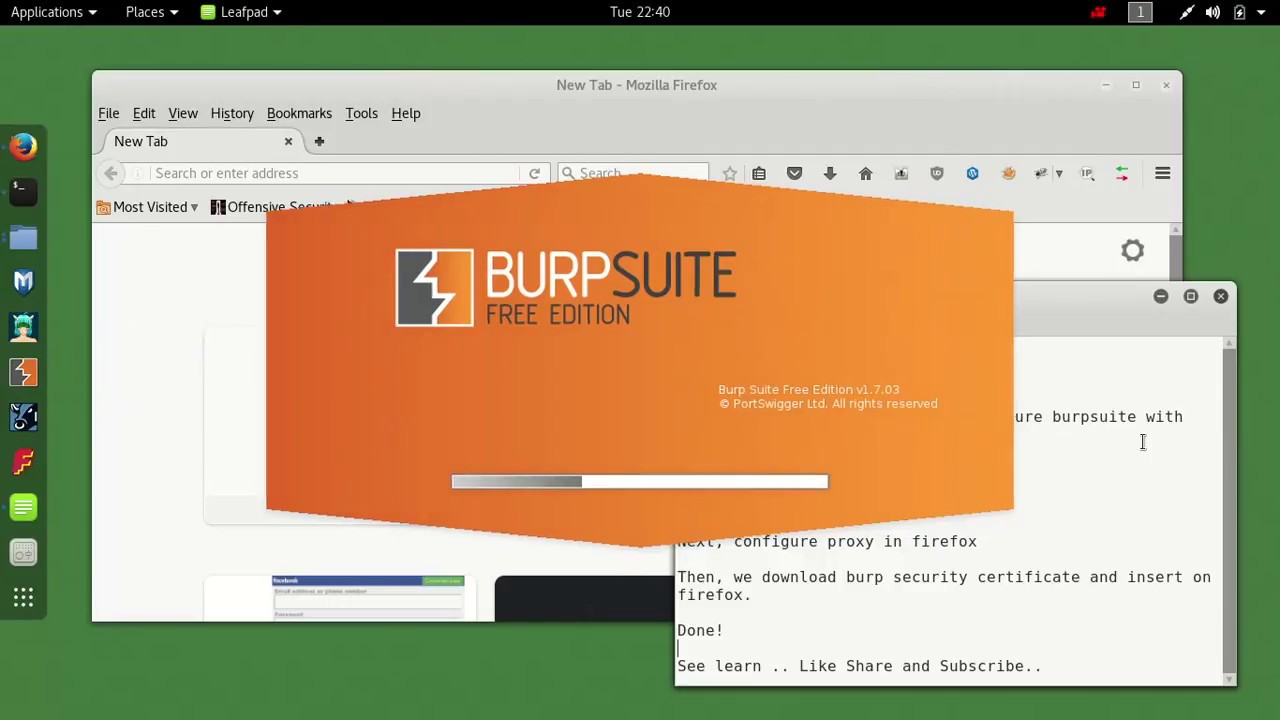Screen dimensions: 1280x720
Task: Open the Firefox hamburger menu
Action: tap(1162, 173)
